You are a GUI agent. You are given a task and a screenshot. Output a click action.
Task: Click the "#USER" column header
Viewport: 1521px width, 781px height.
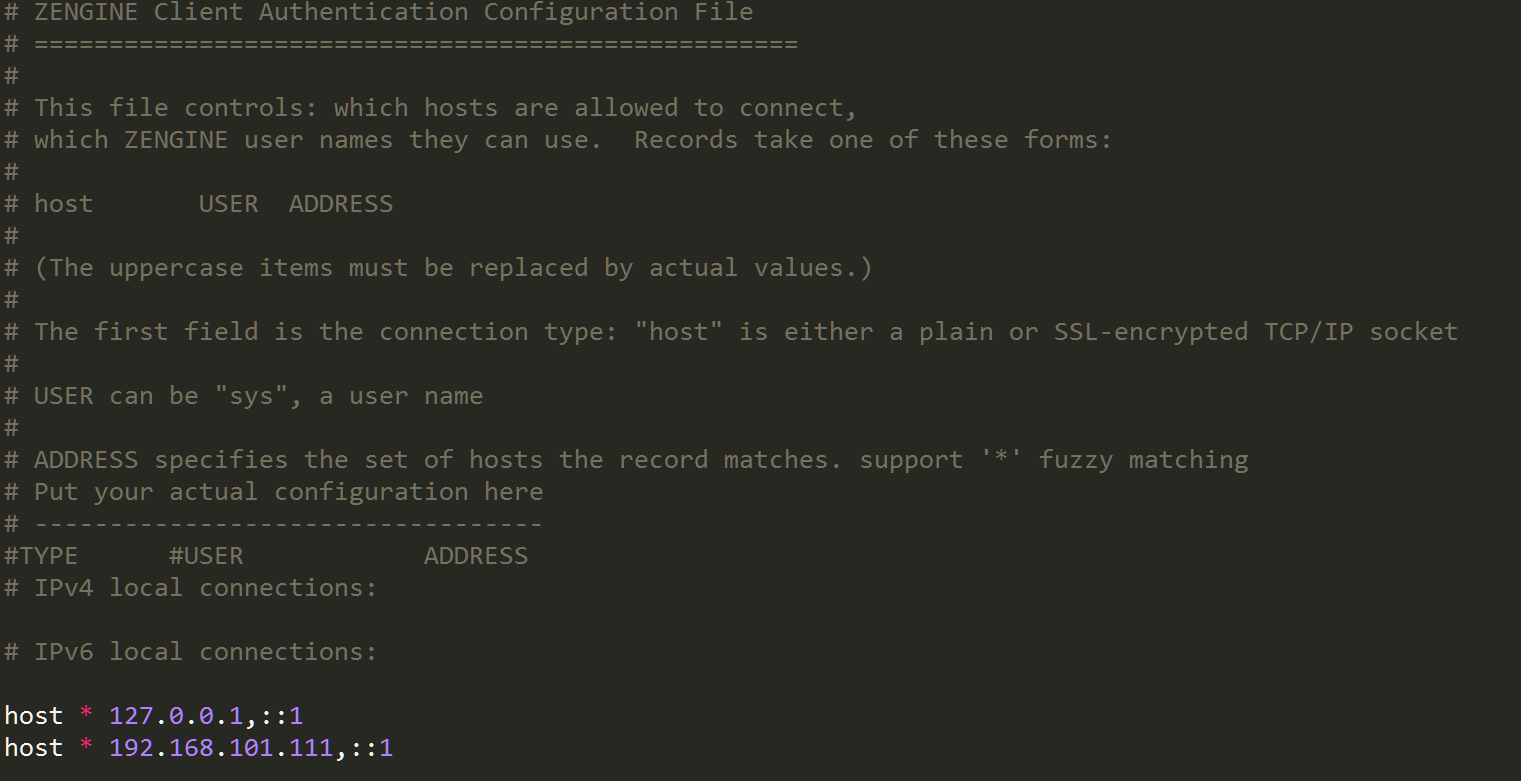coord(206,556)
